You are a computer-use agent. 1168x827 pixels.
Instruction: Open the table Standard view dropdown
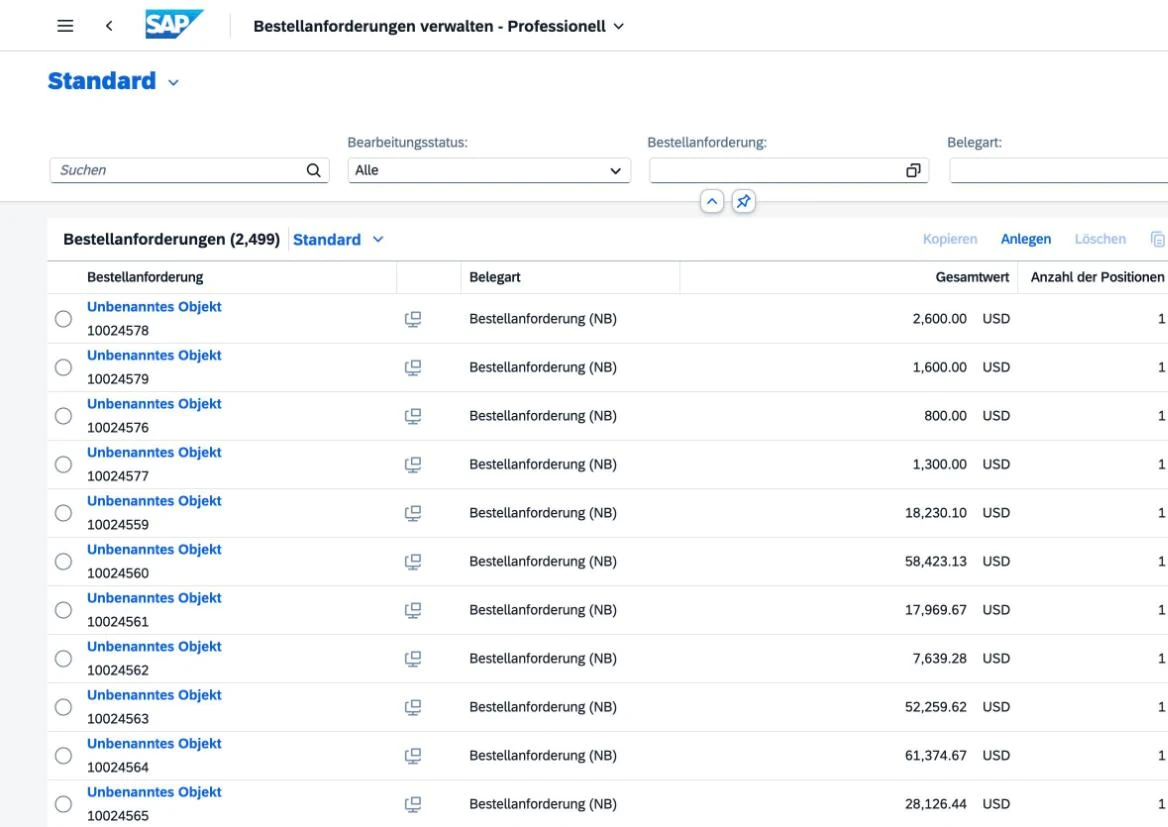[378, 239]
